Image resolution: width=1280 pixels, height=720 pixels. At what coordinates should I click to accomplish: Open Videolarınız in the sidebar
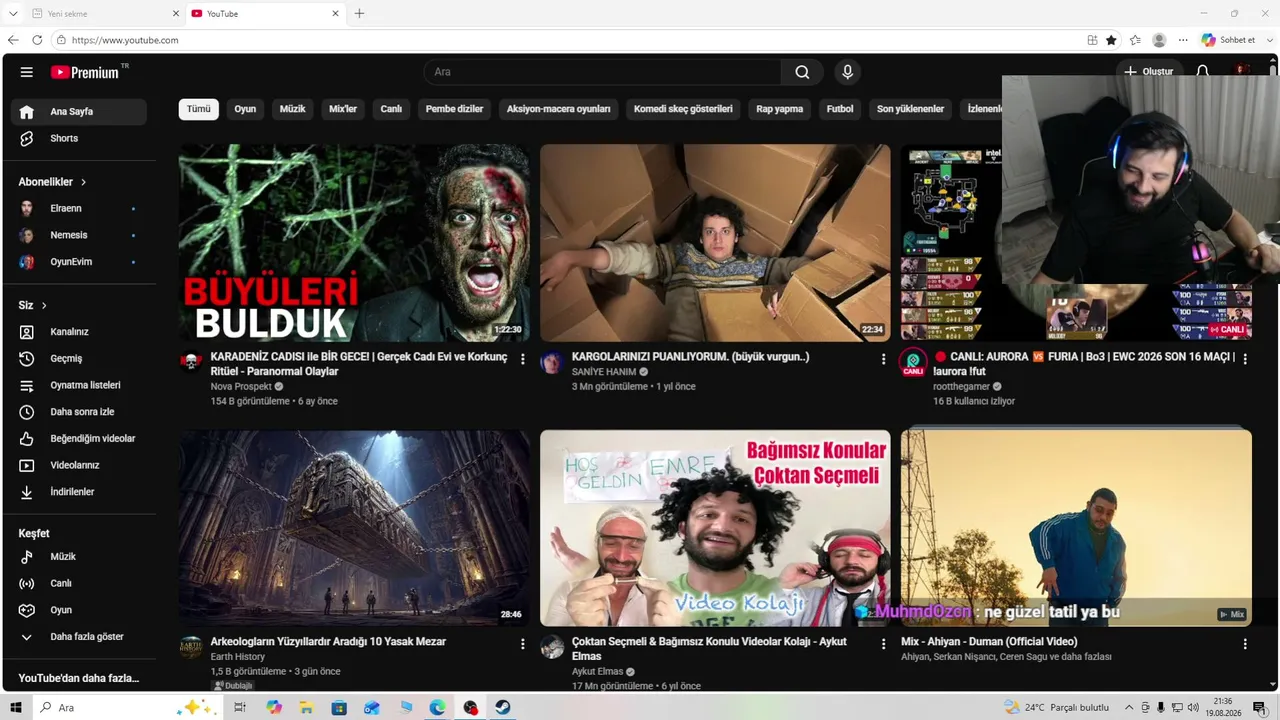coord(79,465)
